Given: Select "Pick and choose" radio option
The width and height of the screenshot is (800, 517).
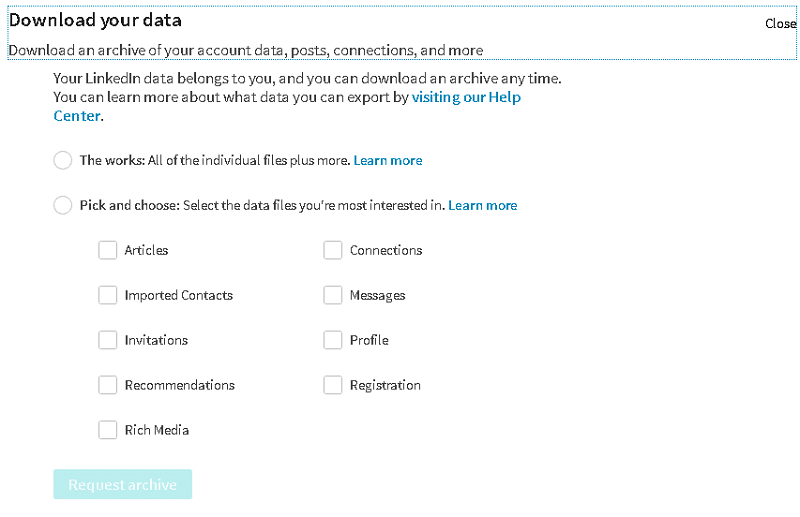Looking at the screenshot, I should click(x=63, y=205).
